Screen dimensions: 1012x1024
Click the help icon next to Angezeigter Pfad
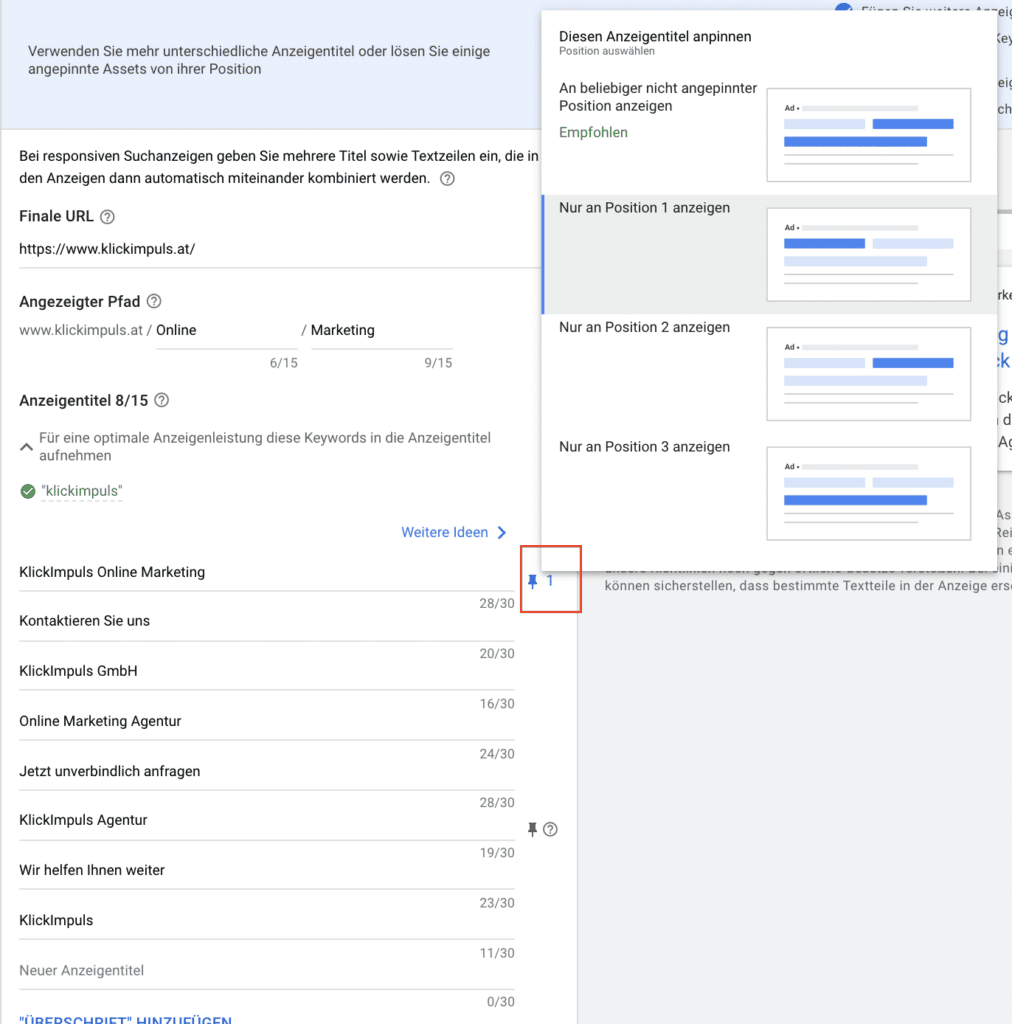(154, 301)
